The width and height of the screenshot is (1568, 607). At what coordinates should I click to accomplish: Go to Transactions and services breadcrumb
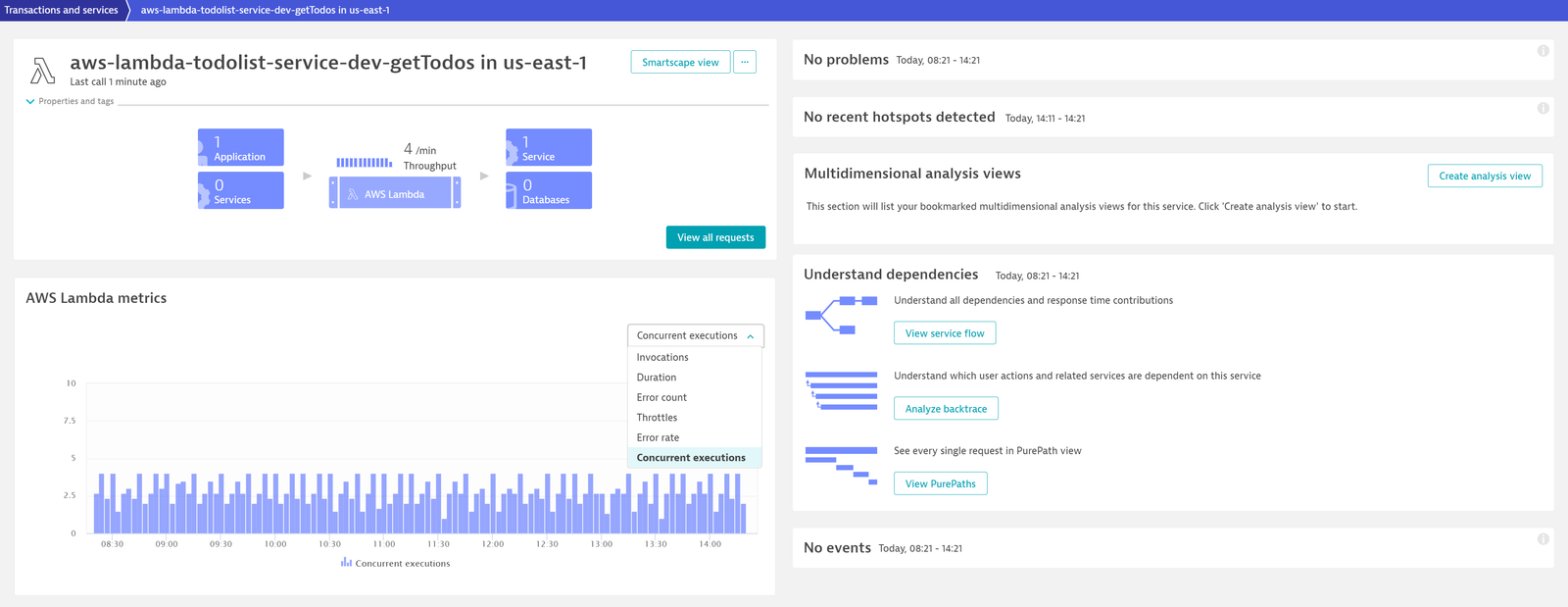pos(61,10)
